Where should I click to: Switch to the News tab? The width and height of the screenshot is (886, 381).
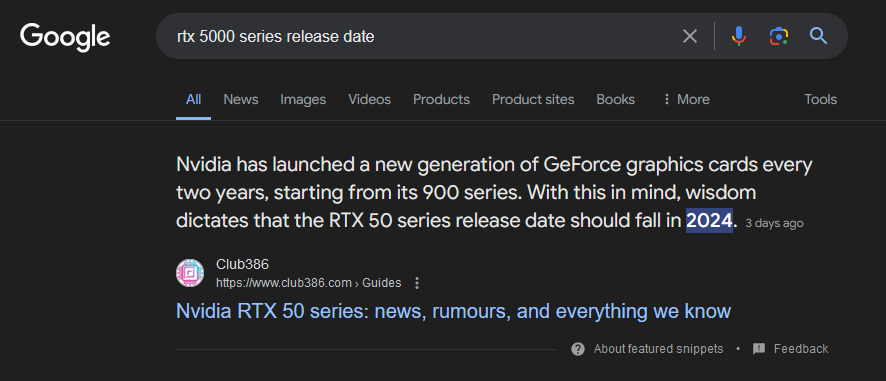coord(241,99)
